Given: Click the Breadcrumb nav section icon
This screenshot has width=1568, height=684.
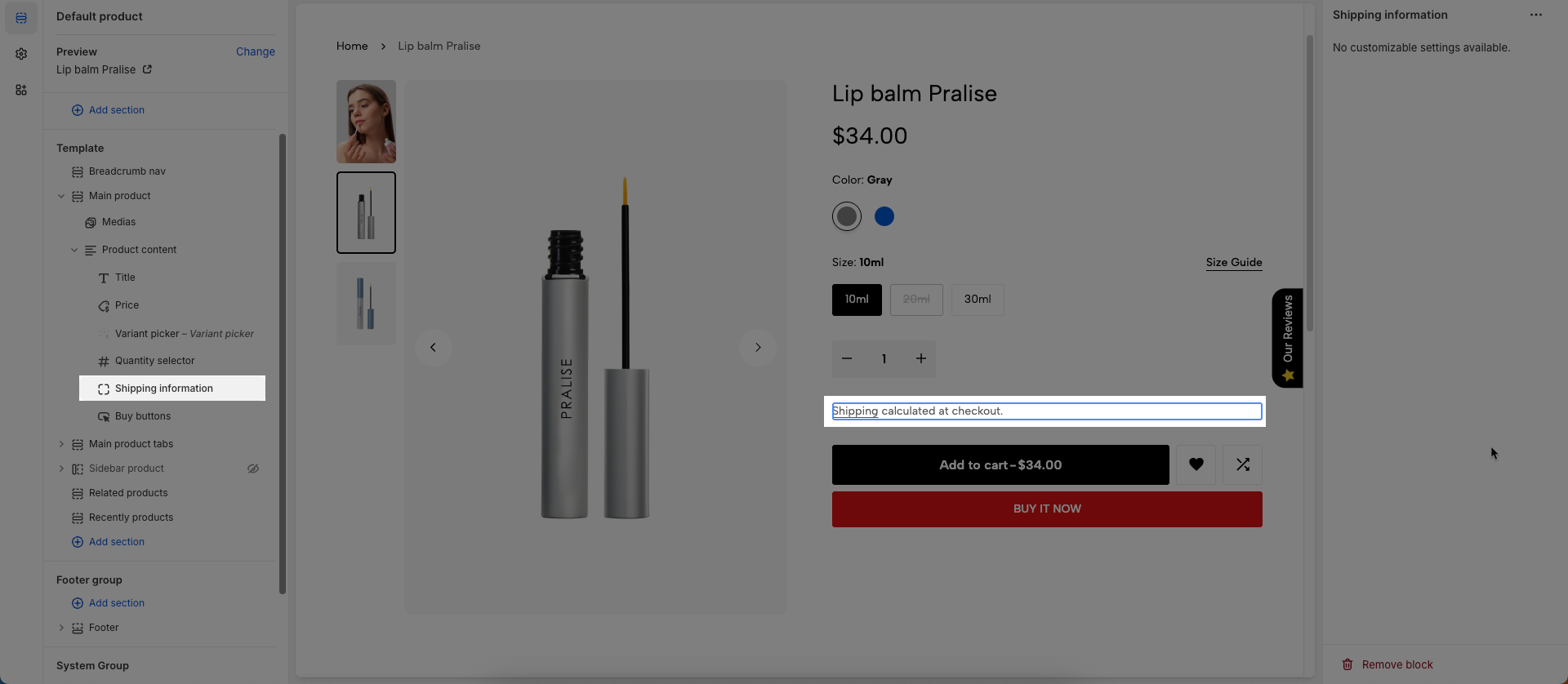Looking at the screenshot, I should click(78, 171).
